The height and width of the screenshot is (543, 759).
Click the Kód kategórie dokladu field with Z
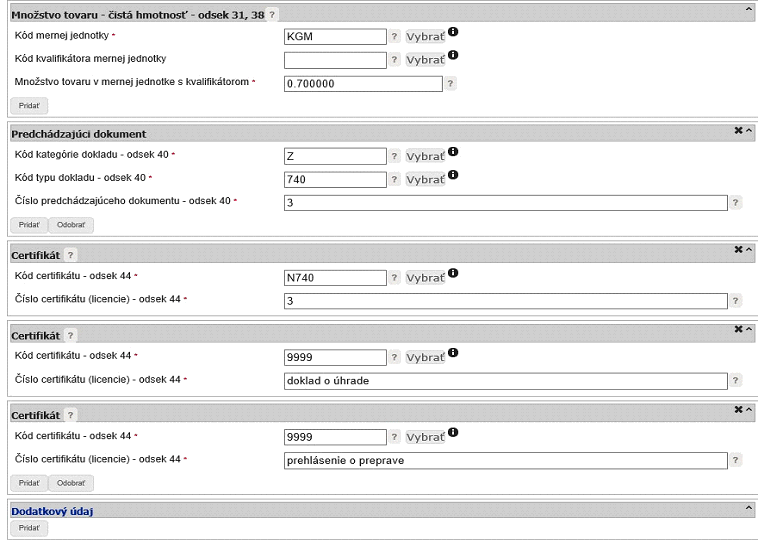click(x=335, y=156)
